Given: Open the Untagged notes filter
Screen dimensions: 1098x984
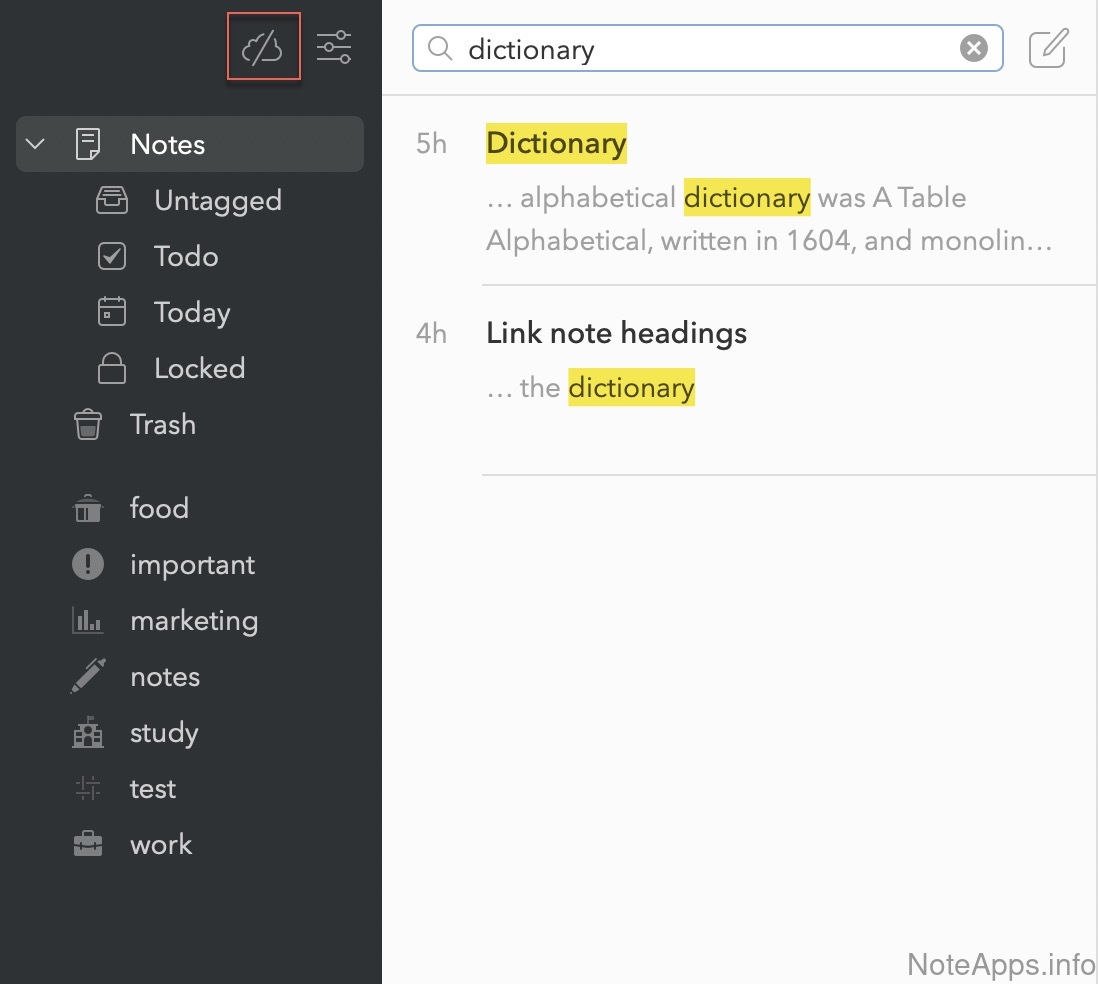Looking at the screenshot, I should click(217, 201).
